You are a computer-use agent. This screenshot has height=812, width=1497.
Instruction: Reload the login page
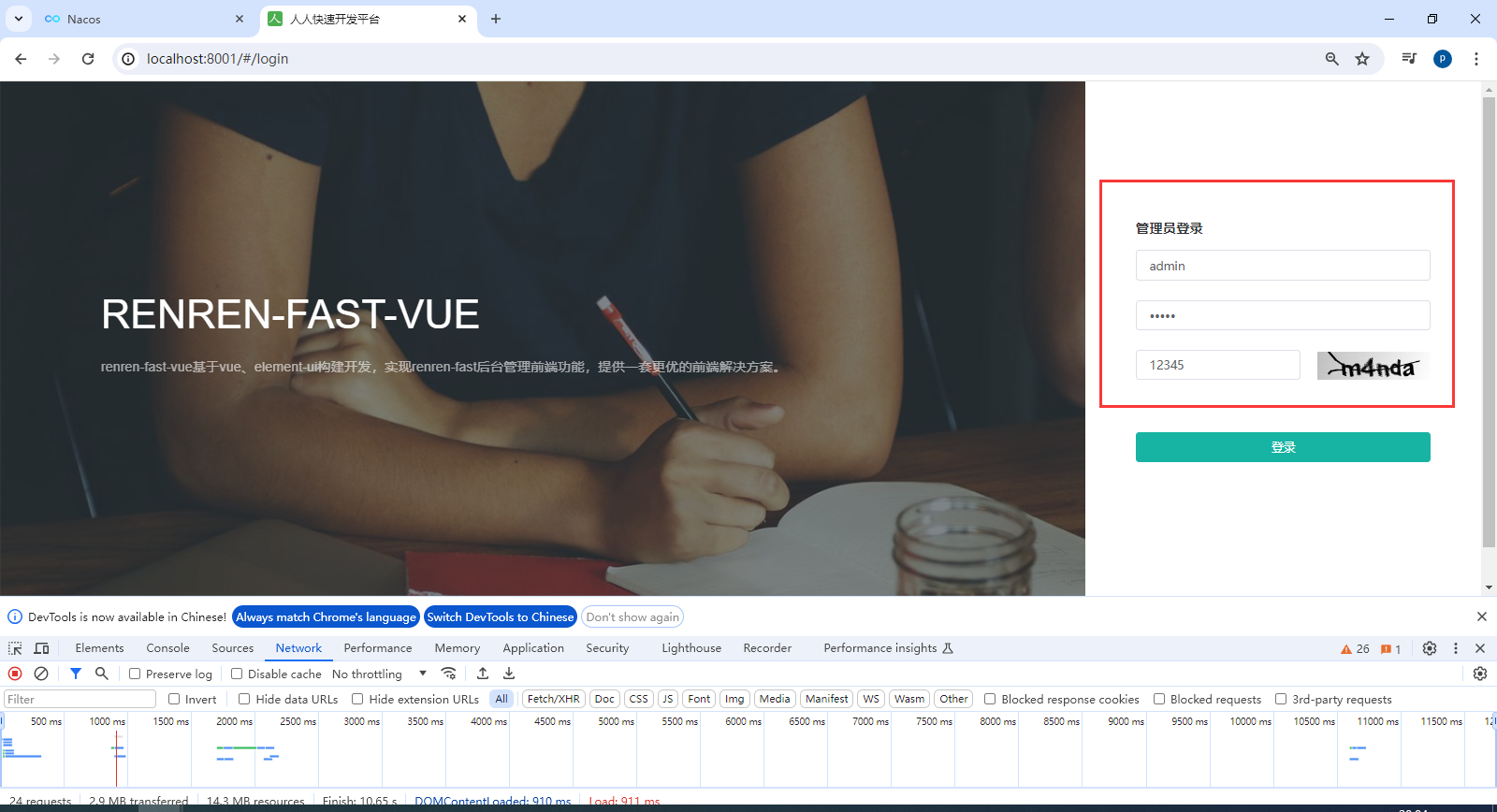pos(88,59)
